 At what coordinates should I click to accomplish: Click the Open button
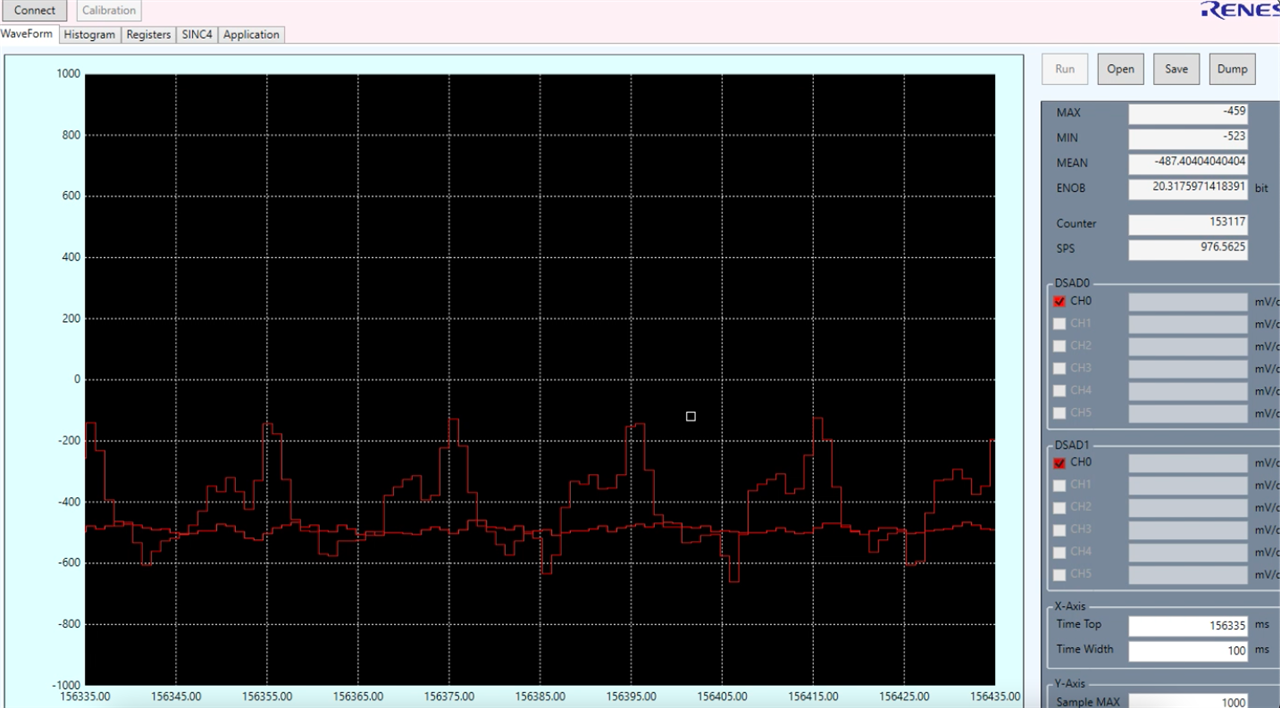point(1121,69)
